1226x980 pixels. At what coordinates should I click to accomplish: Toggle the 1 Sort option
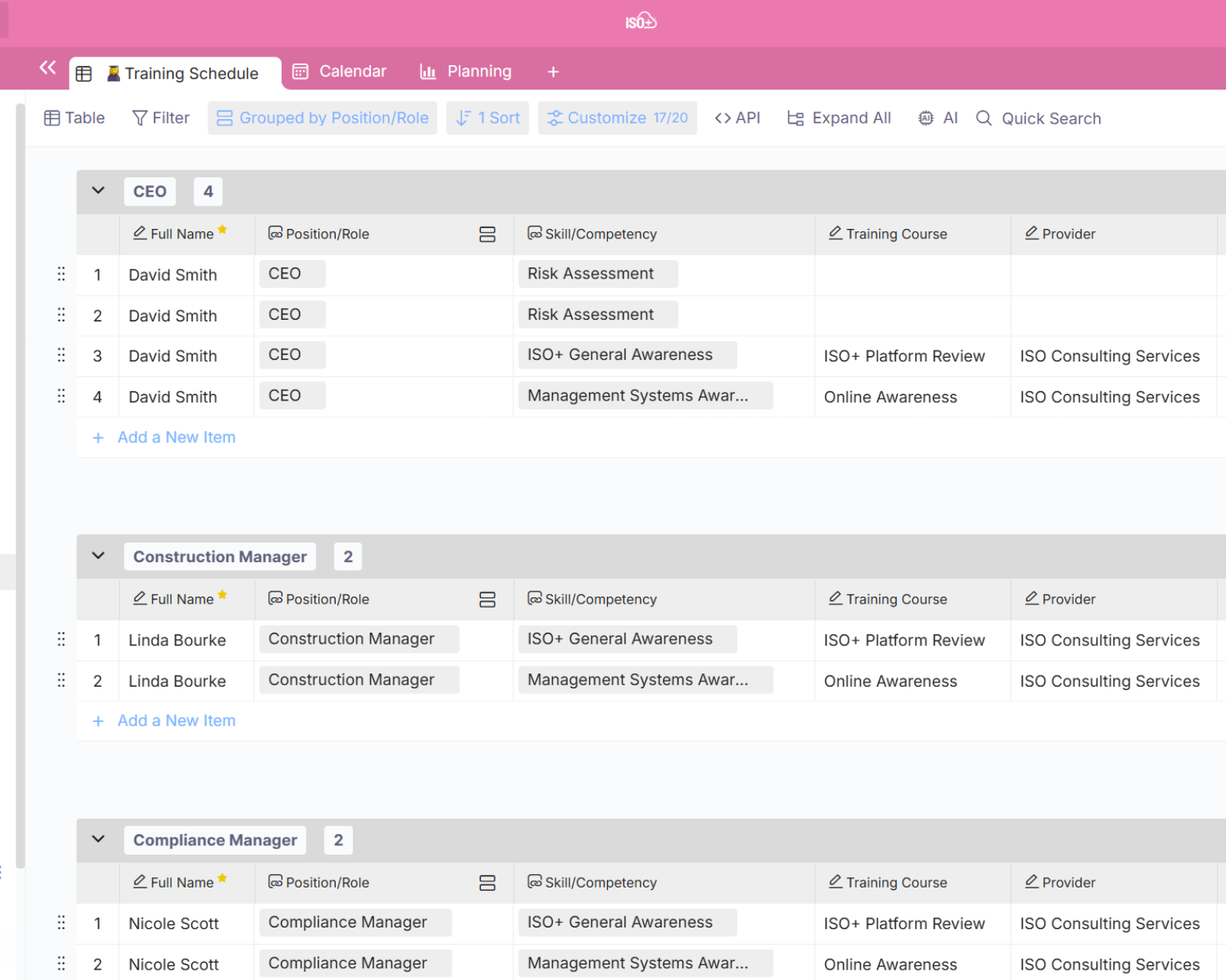click(x=488, y=118)
